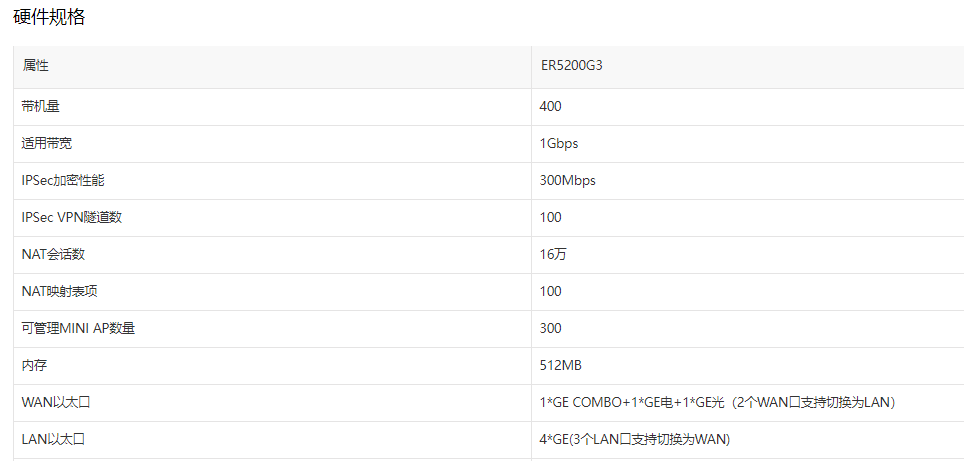Click the 400 value cell
964x461 pixels.
click(x=550, y=106)
